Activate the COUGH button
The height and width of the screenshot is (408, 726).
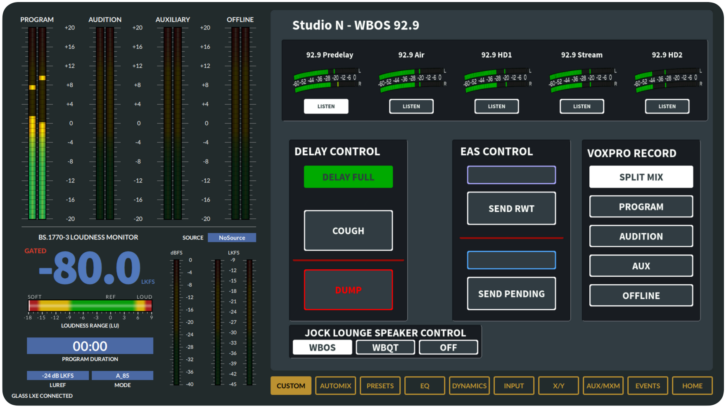point(348,231)
